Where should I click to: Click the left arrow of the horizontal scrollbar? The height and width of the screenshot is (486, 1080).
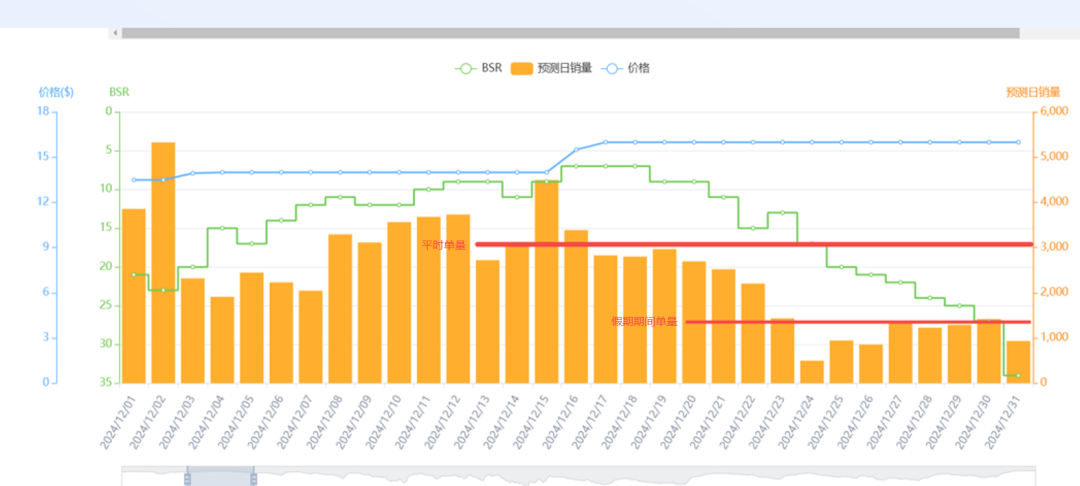(115, 33)
